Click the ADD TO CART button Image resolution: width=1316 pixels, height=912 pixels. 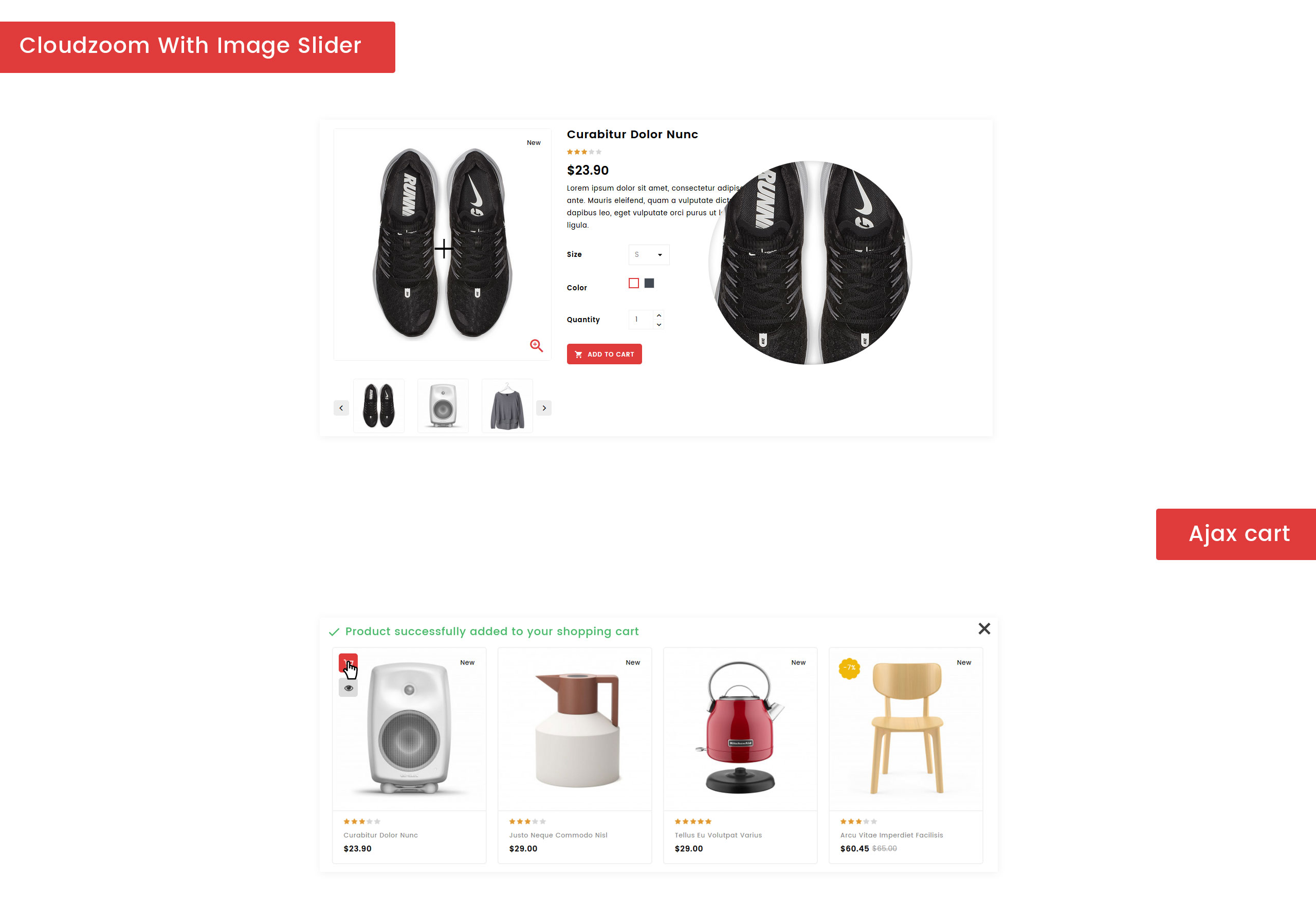point(604,353)
